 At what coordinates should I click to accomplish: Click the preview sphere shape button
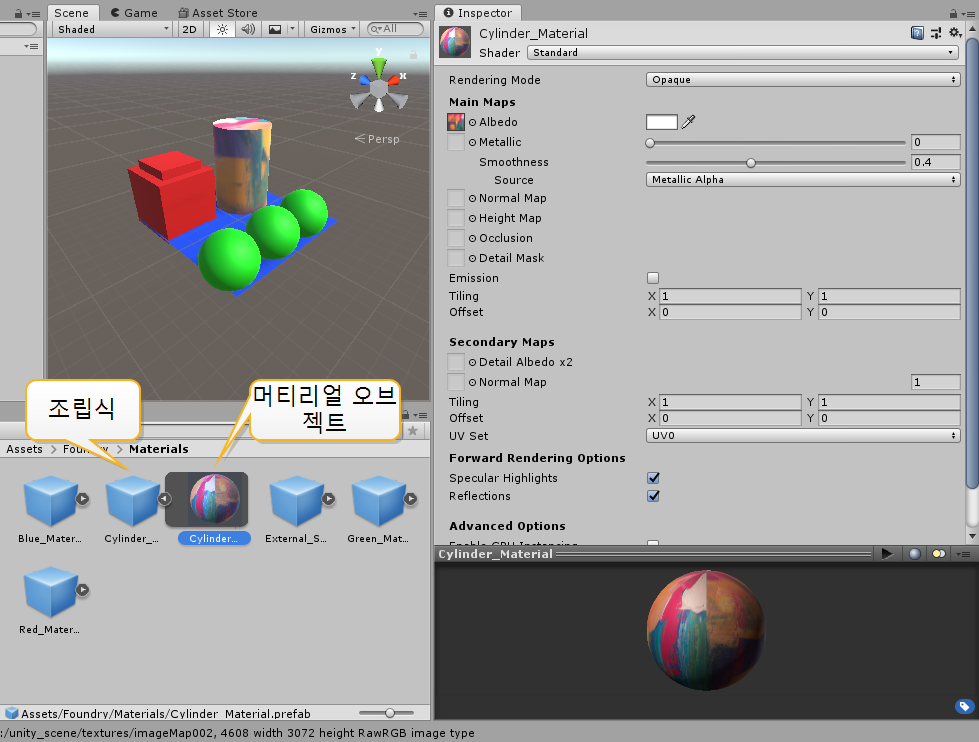point(914,553)
